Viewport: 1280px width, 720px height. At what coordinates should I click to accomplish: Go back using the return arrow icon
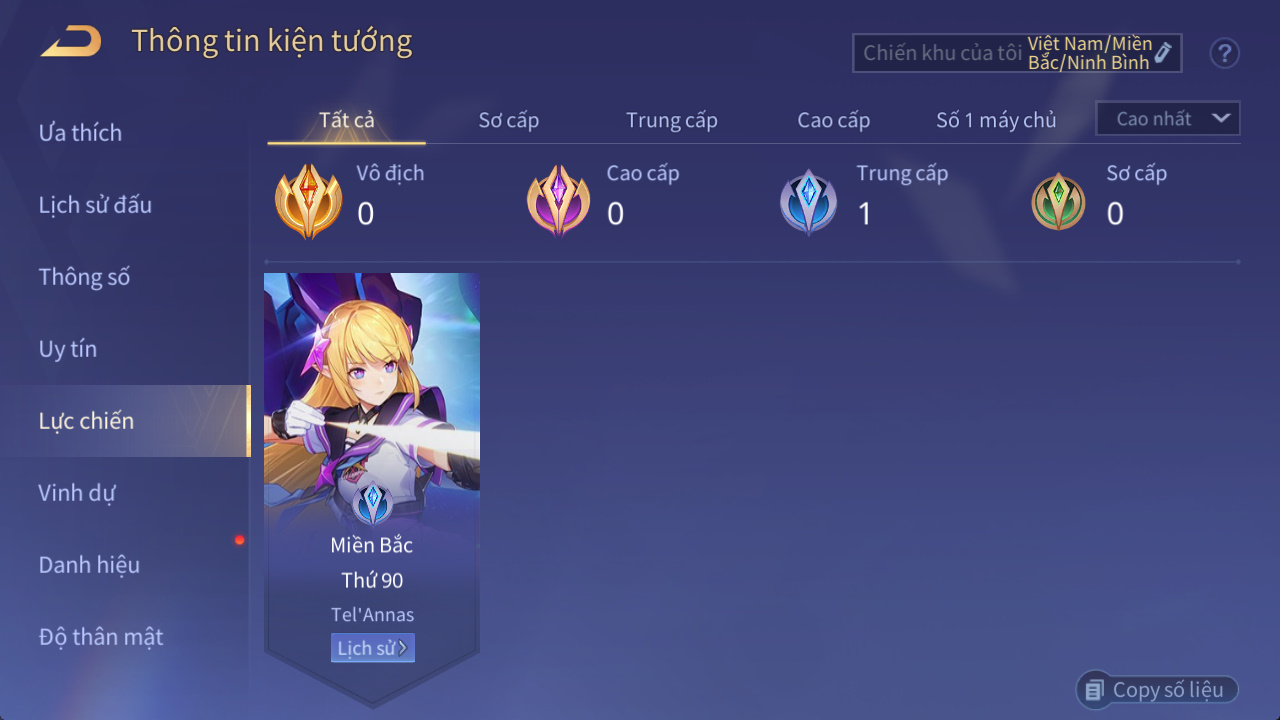pyautogui.click(x=71, y=42)
